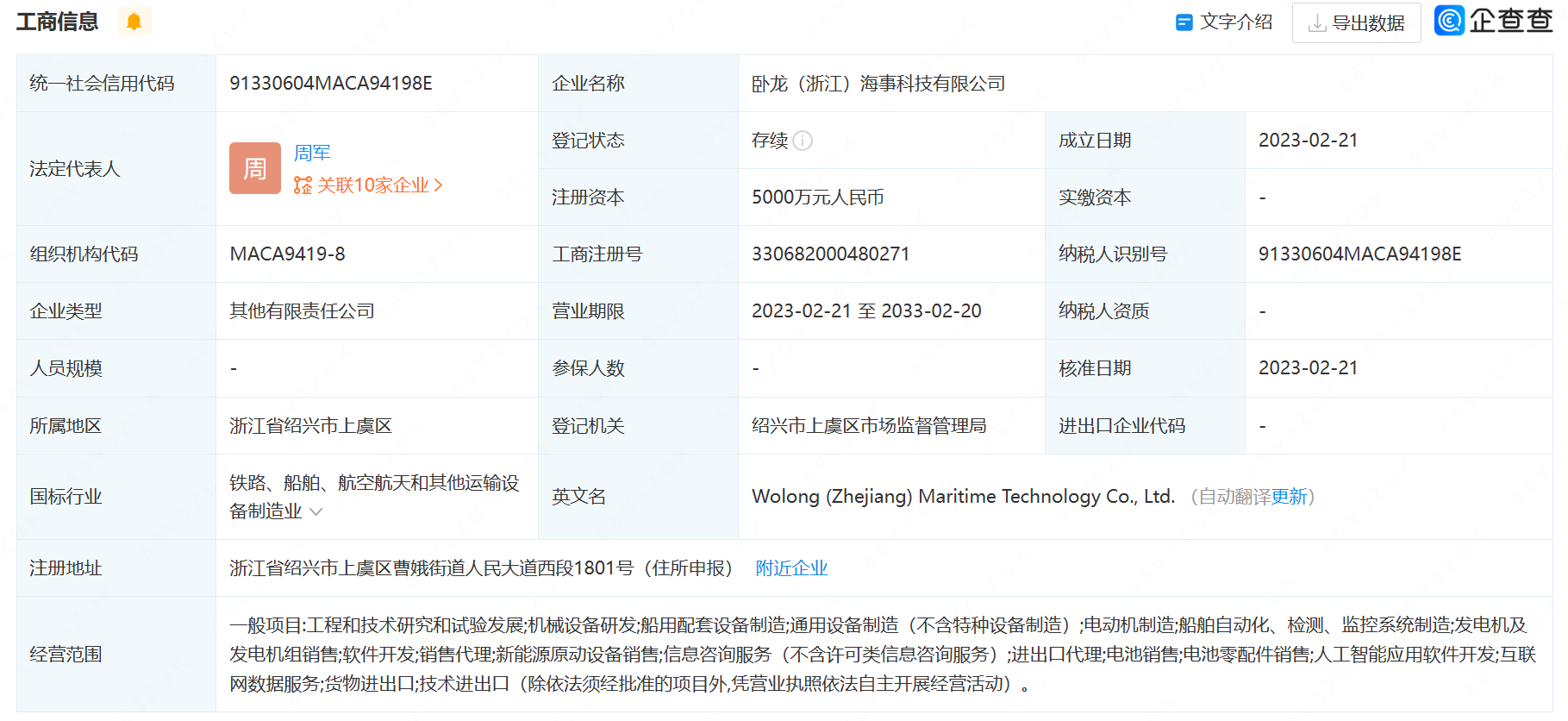Open legal representative 周军 profile
The image size is (1568, 721).
click(x=312, y=153)
